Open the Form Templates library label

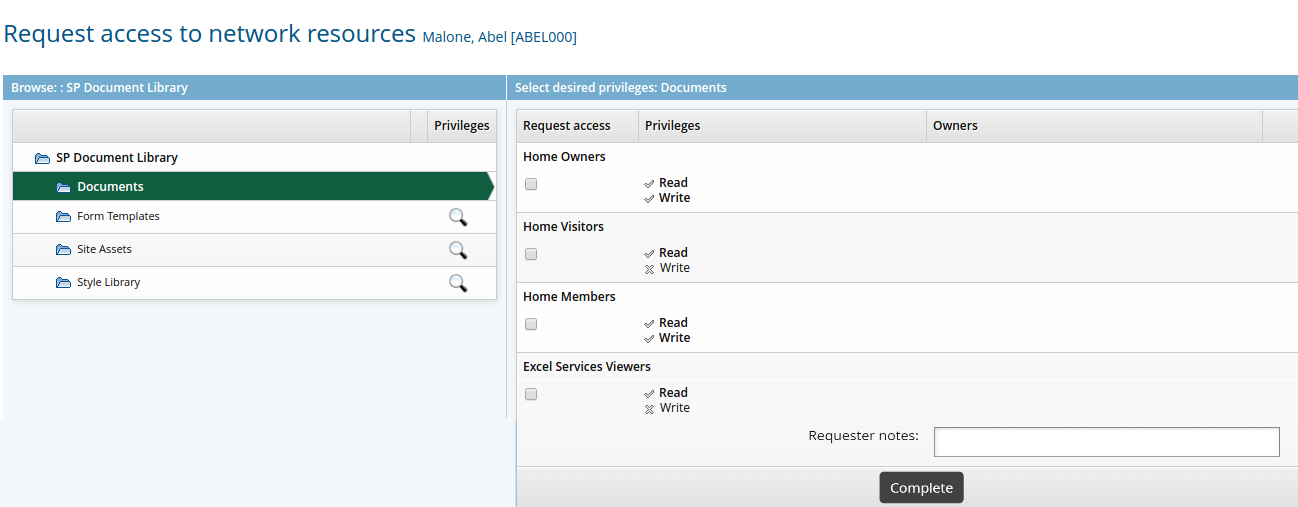(118, 217)
